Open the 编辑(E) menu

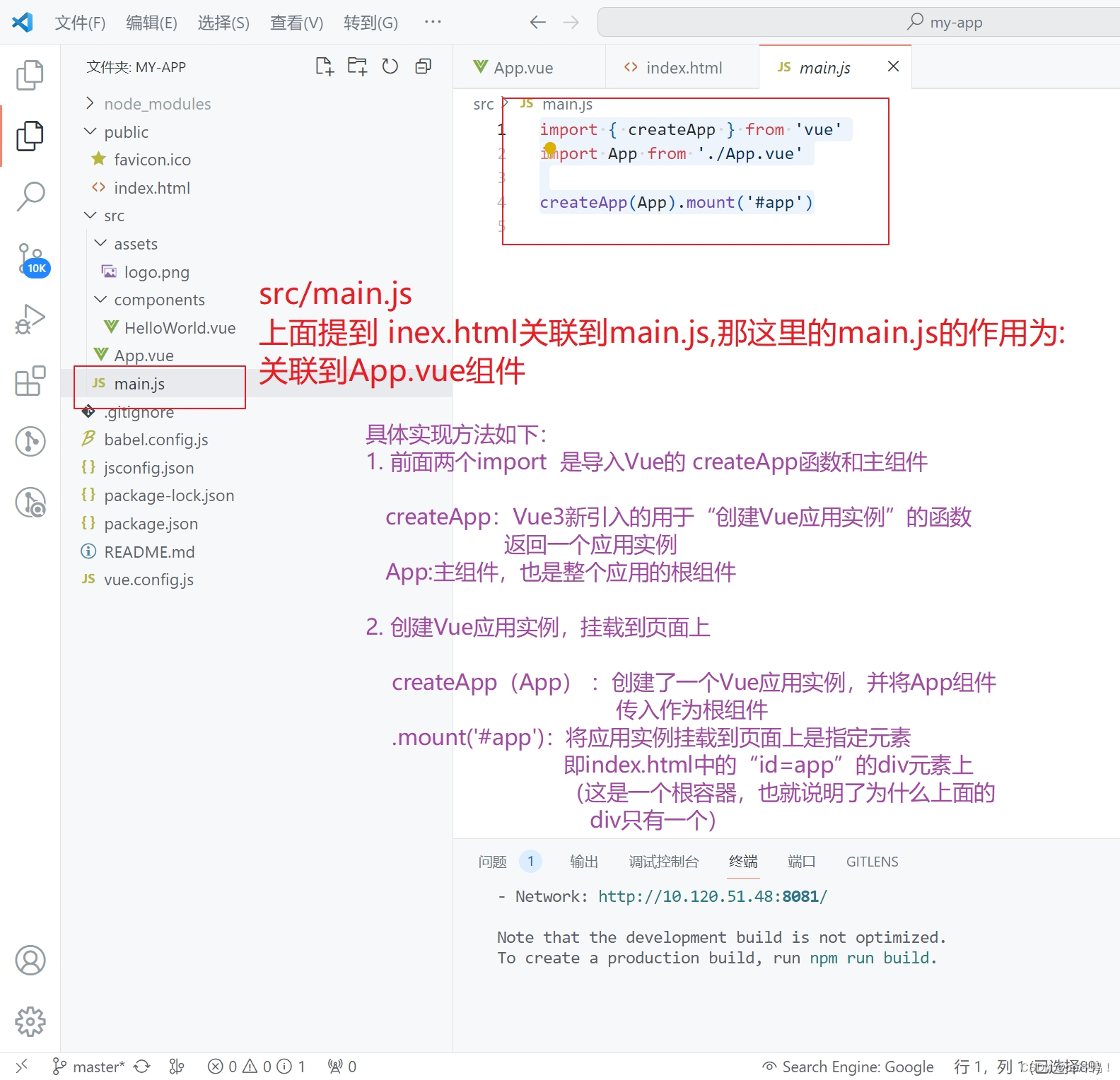click(151, 23)
